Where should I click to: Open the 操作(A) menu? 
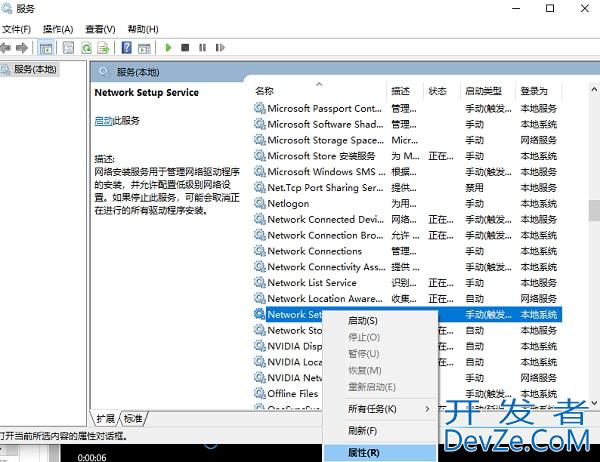point(58,29)
